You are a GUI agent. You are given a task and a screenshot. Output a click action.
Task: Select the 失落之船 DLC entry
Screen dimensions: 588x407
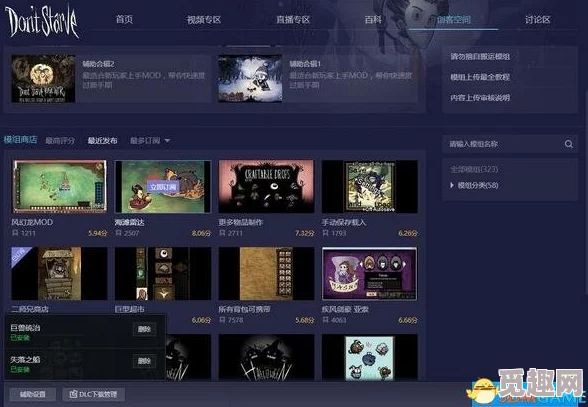tap(85, 364)
